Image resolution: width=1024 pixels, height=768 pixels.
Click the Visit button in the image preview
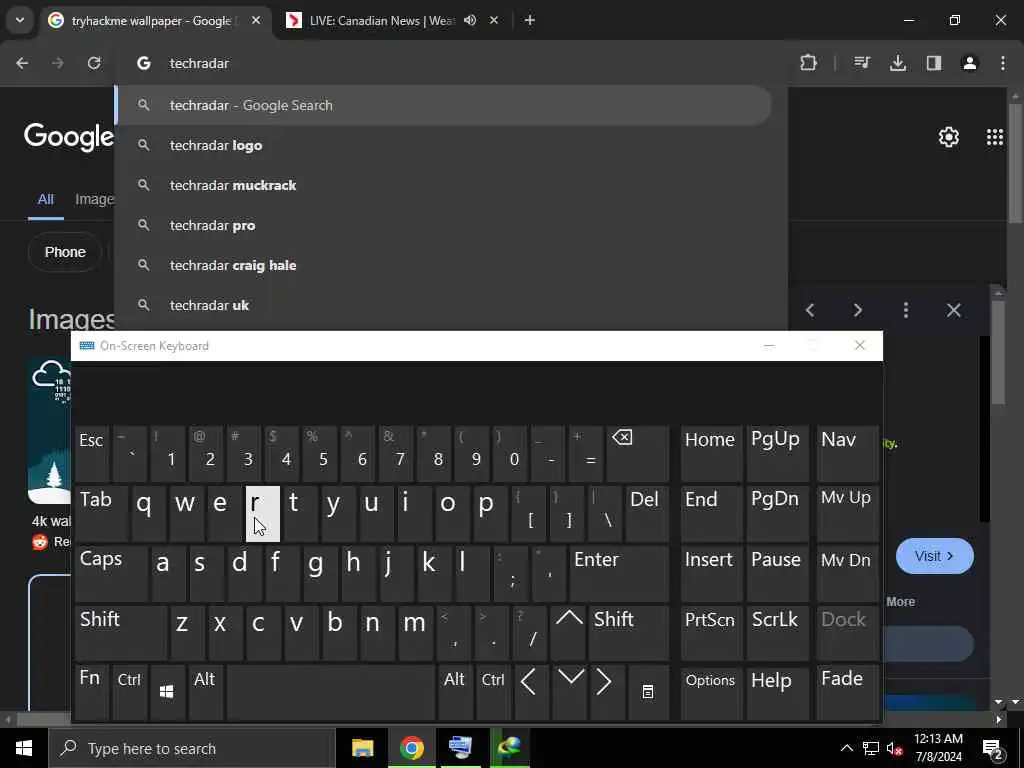(935, 556)
